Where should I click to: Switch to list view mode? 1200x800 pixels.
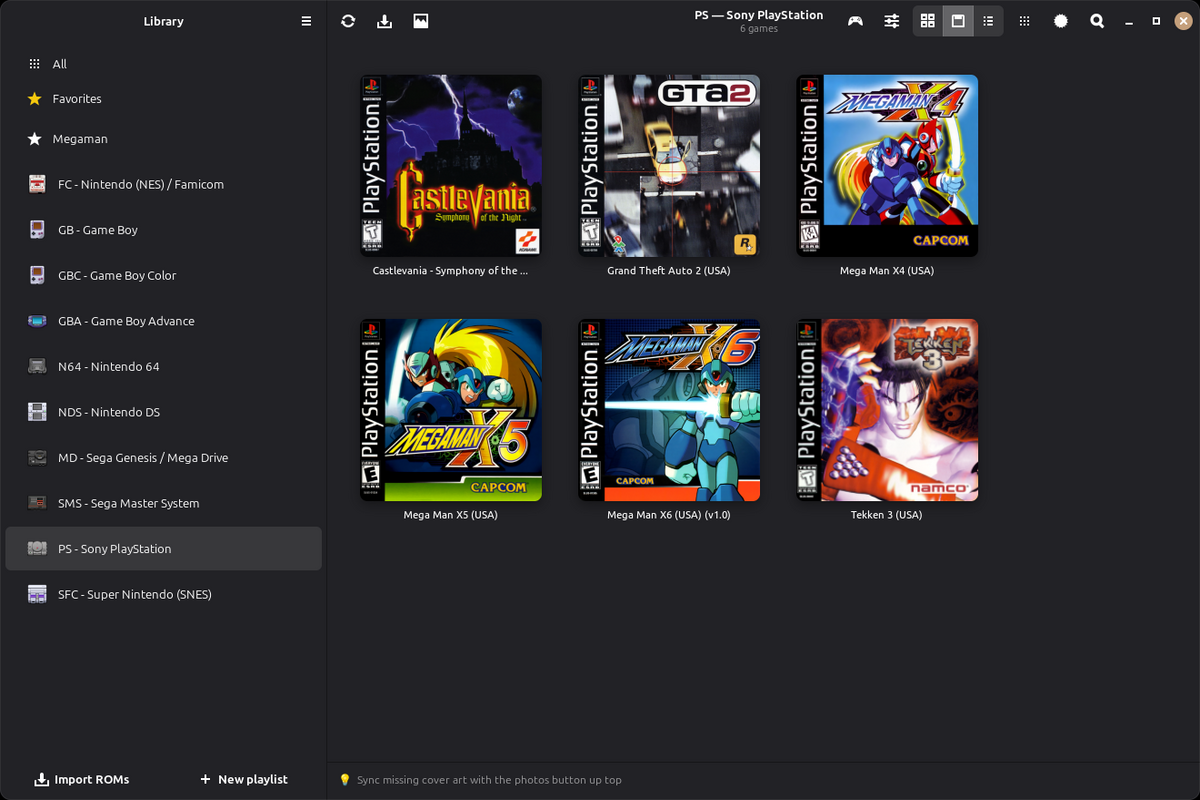(x=988, y=21)
